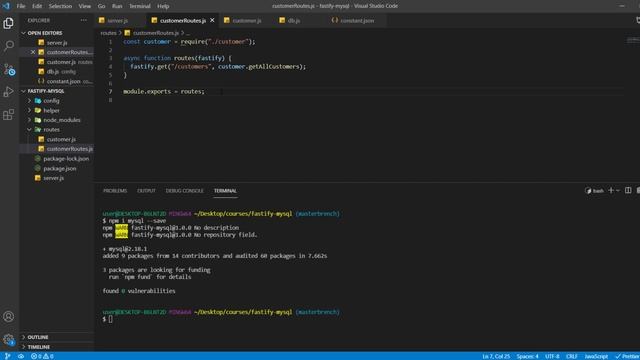The height and width of the screenshot is (360, 640).
Task: Open the File menu
Action: coord(21,6)
